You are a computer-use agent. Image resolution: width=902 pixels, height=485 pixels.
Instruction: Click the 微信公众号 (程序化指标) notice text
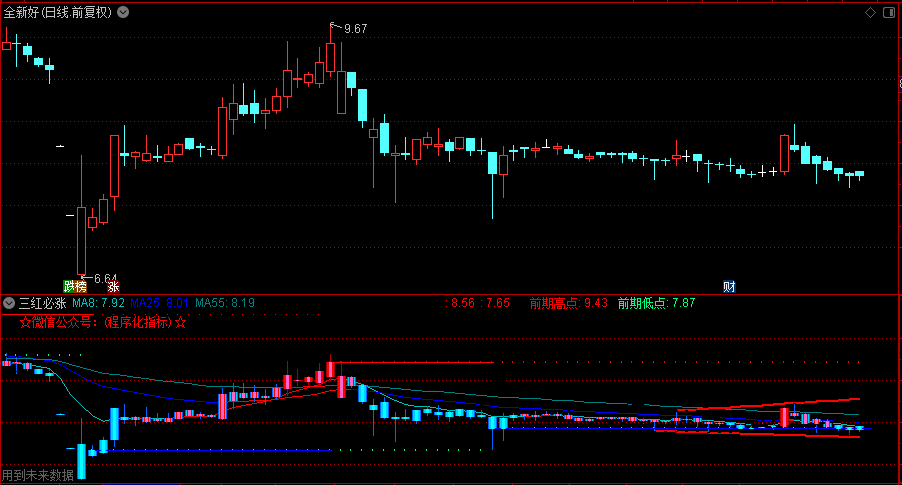[103, 322]
